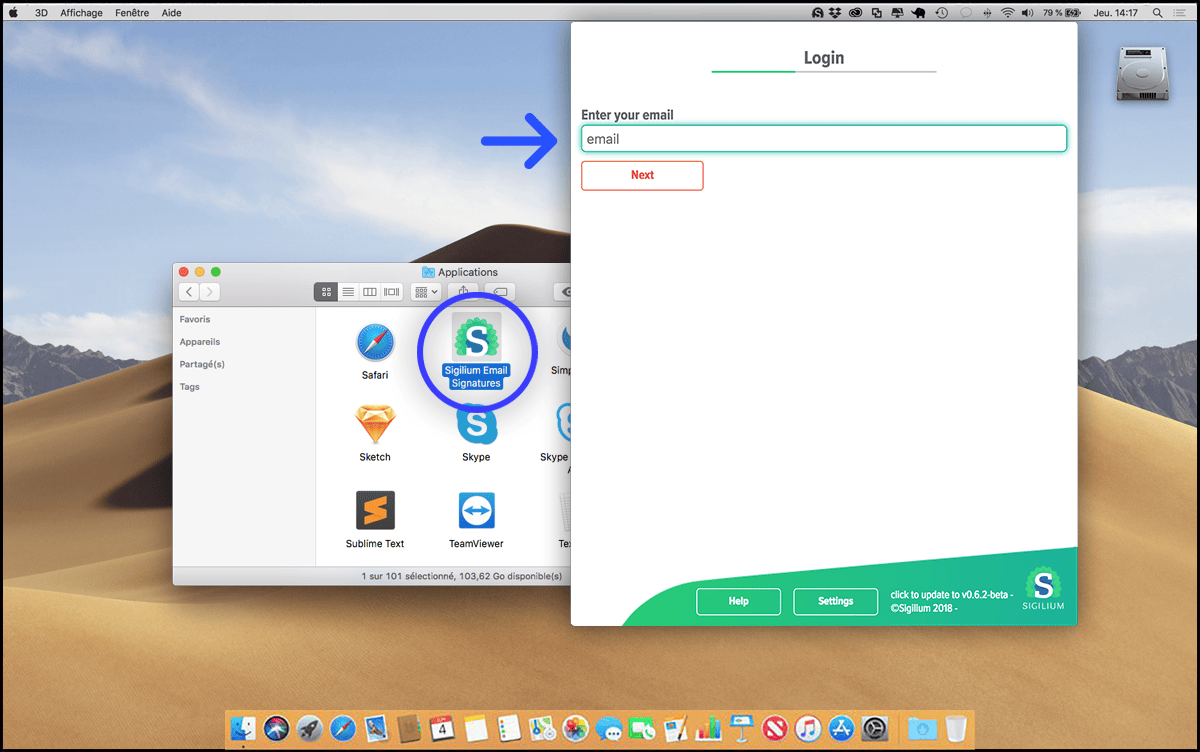Open the Fenêtre menu
Screen dimensions: 1200x752
131,13
